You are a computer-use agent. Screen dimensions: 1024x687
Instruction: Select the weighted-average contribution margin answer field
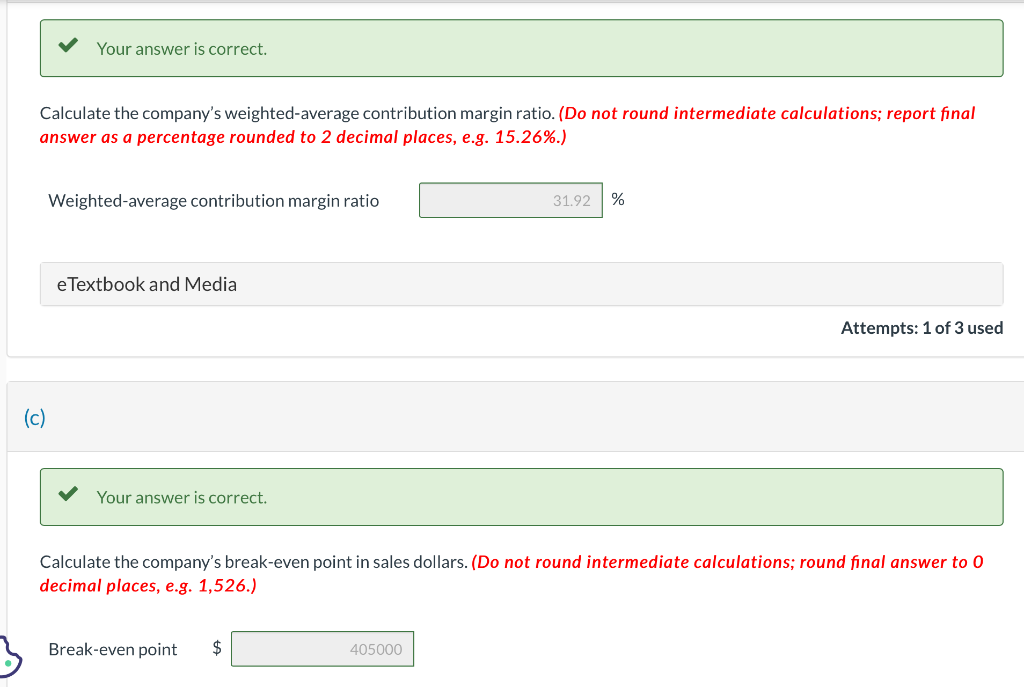(x=510, y=199)
